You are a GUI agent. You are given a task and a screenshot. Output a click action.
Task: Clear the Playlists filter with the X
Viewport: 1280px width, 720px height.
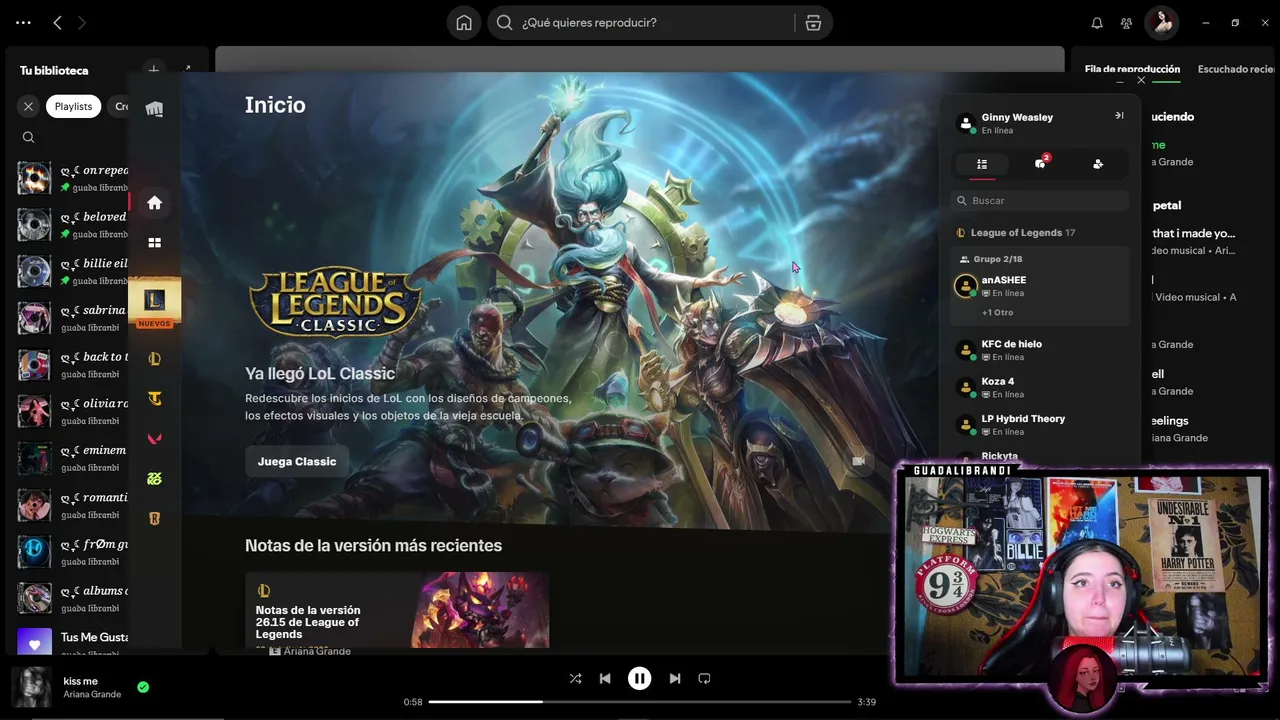click(x=28, y=106)
